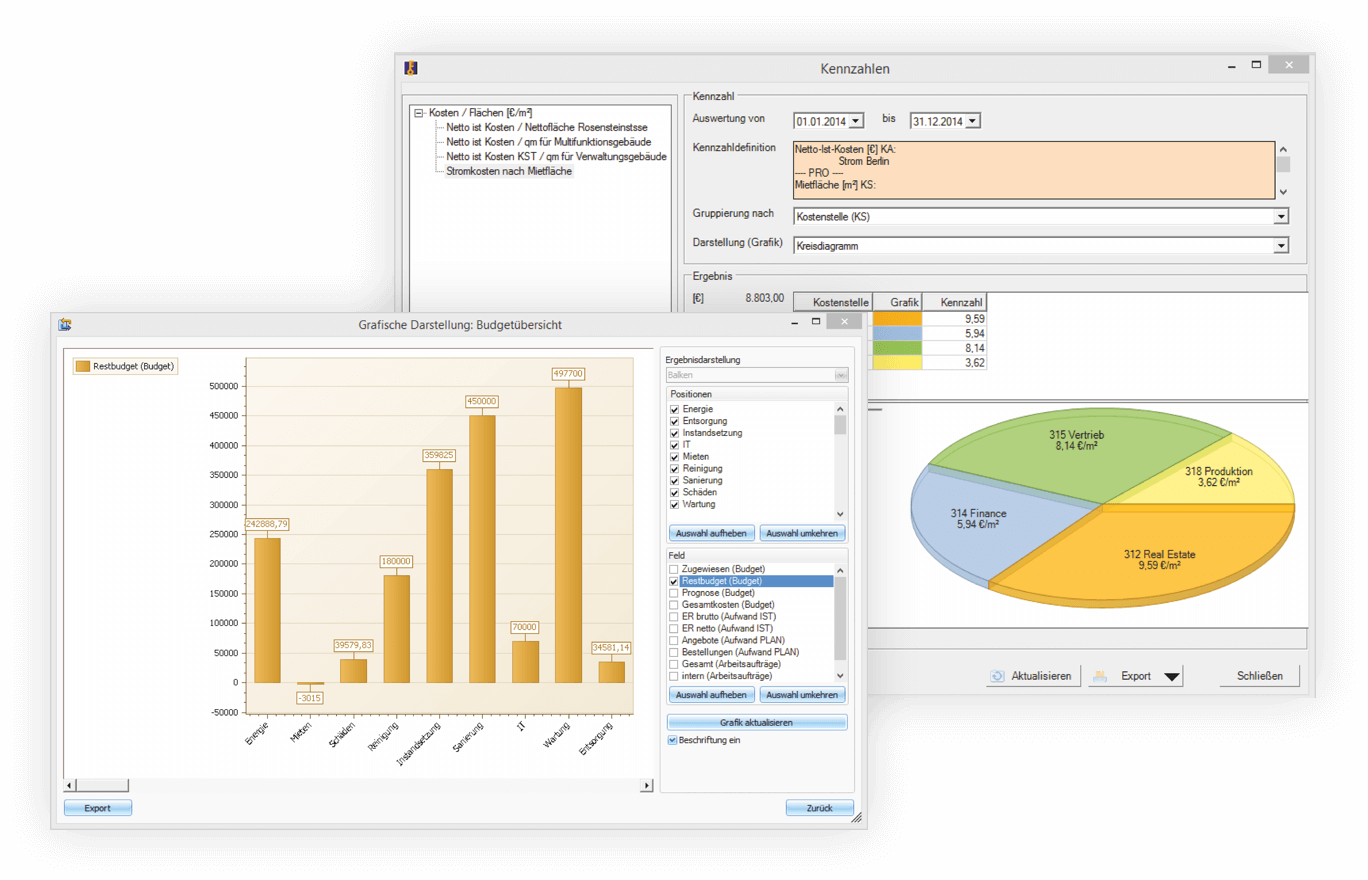
Task: Select Netto ist Kosten KST Verwaltungsgebäude entry
Action: [556, 156]
